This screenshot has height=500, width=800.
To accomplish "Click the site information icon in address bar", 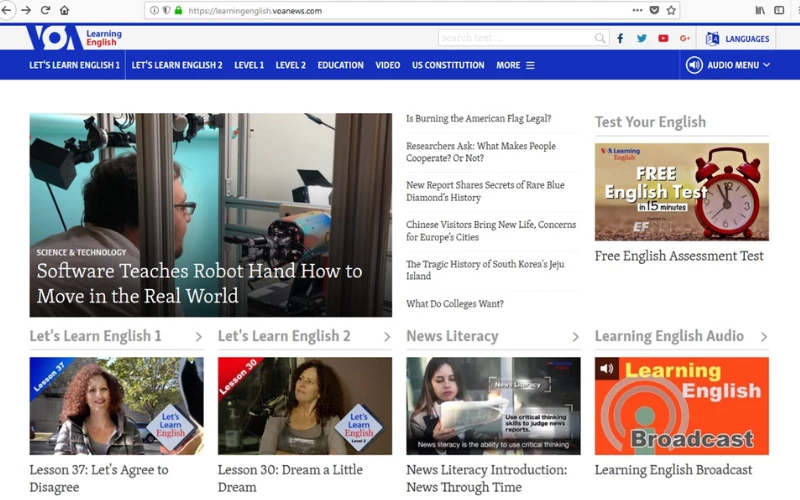I will tap(154, 10).
